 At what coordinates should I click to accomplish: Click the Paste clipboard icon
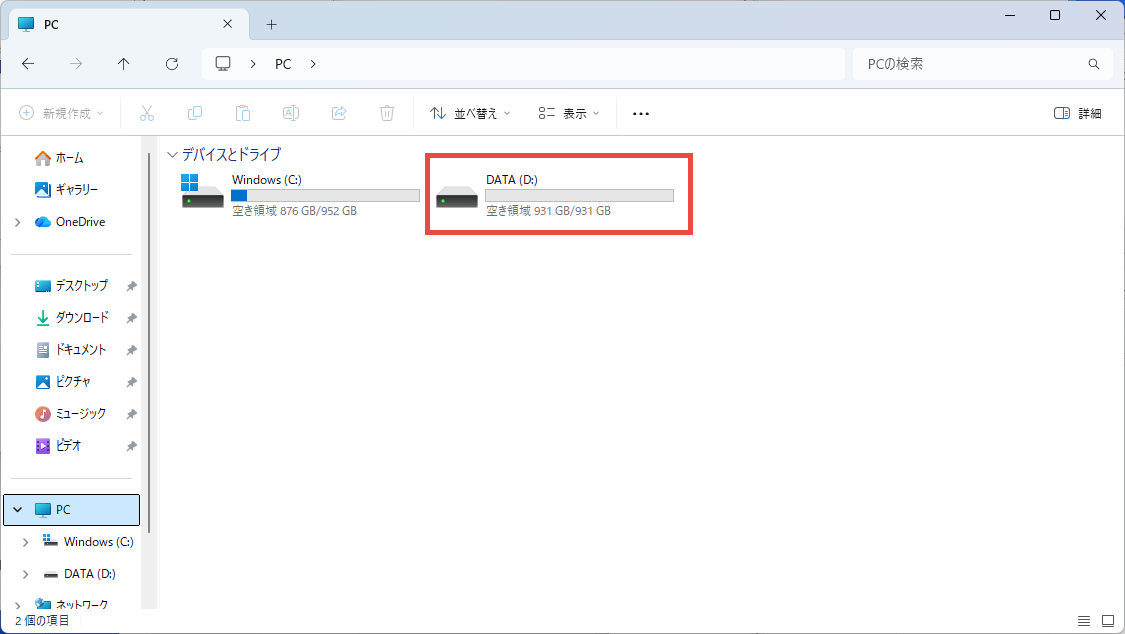243,113
